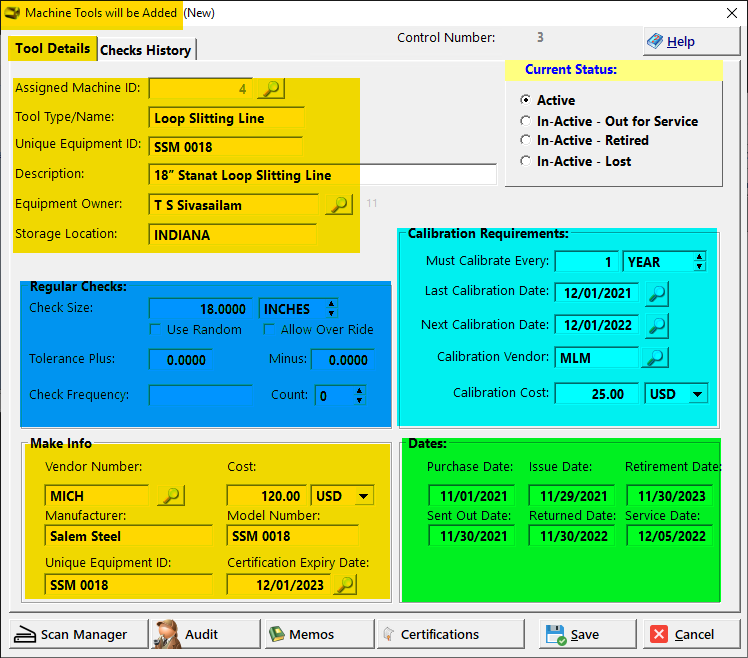The width and height of the screenshot is (748, 658).
Task: Select In-Active - Out for Service option
Action: click(x=526, y=121)
